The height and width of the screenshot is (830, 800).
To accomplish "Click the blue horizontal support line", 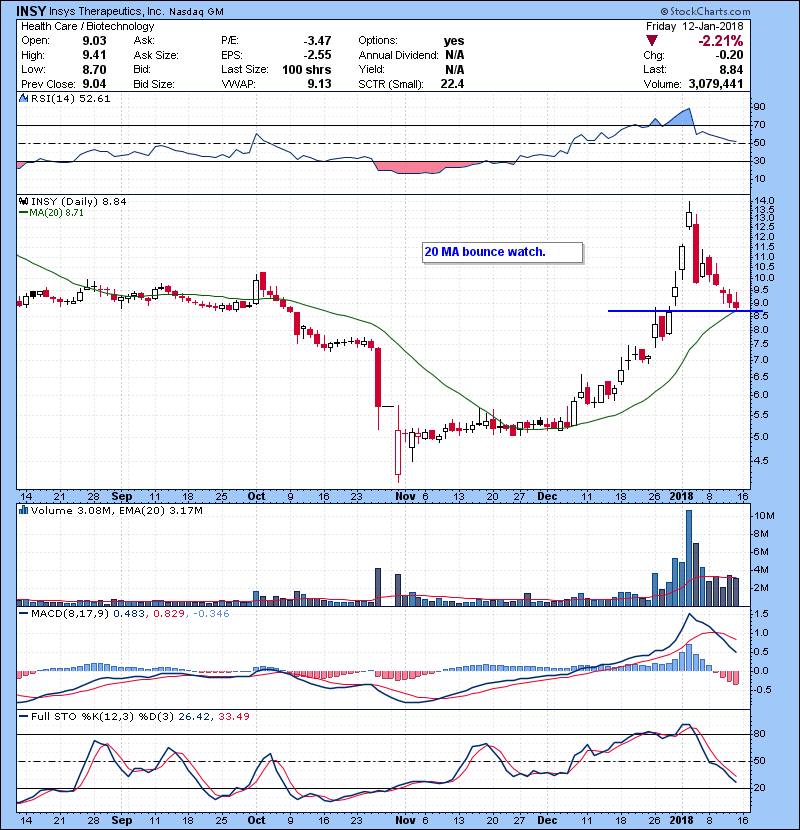I will click(x=685, y=311).
